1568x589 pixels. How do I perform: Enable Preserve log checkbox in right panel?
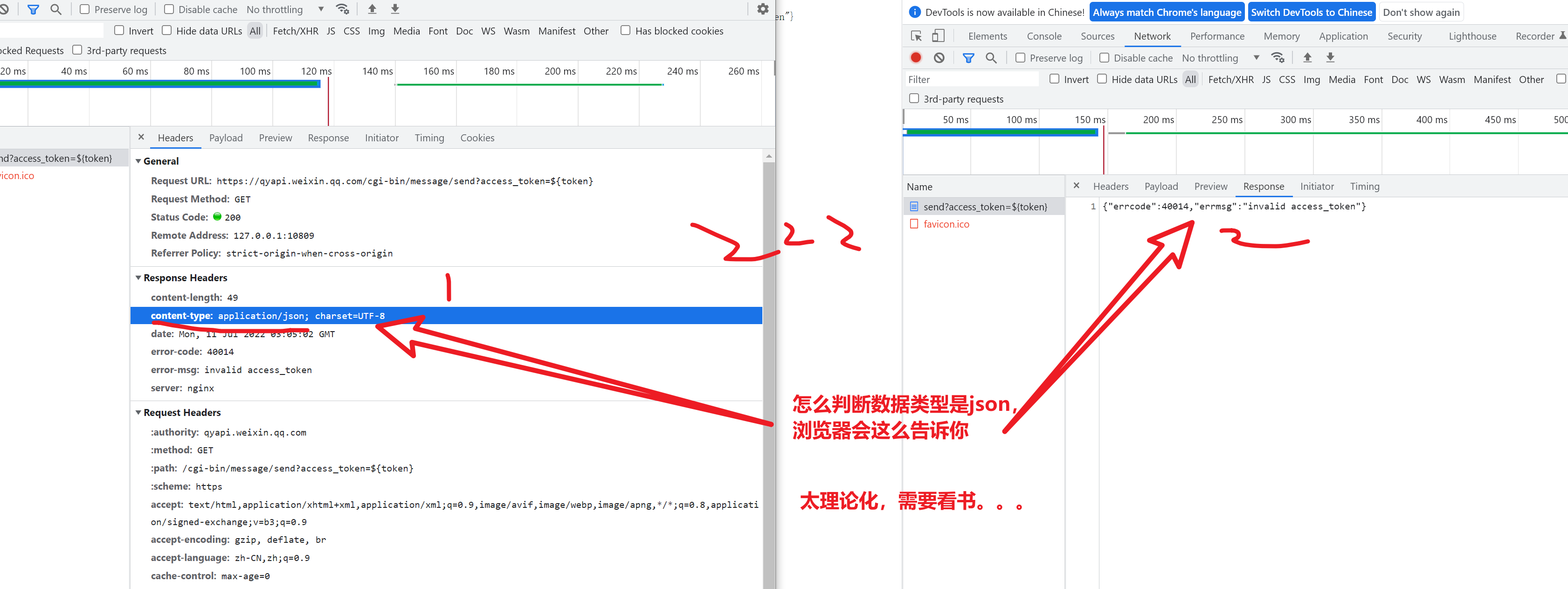click(x=1021, y=58)
